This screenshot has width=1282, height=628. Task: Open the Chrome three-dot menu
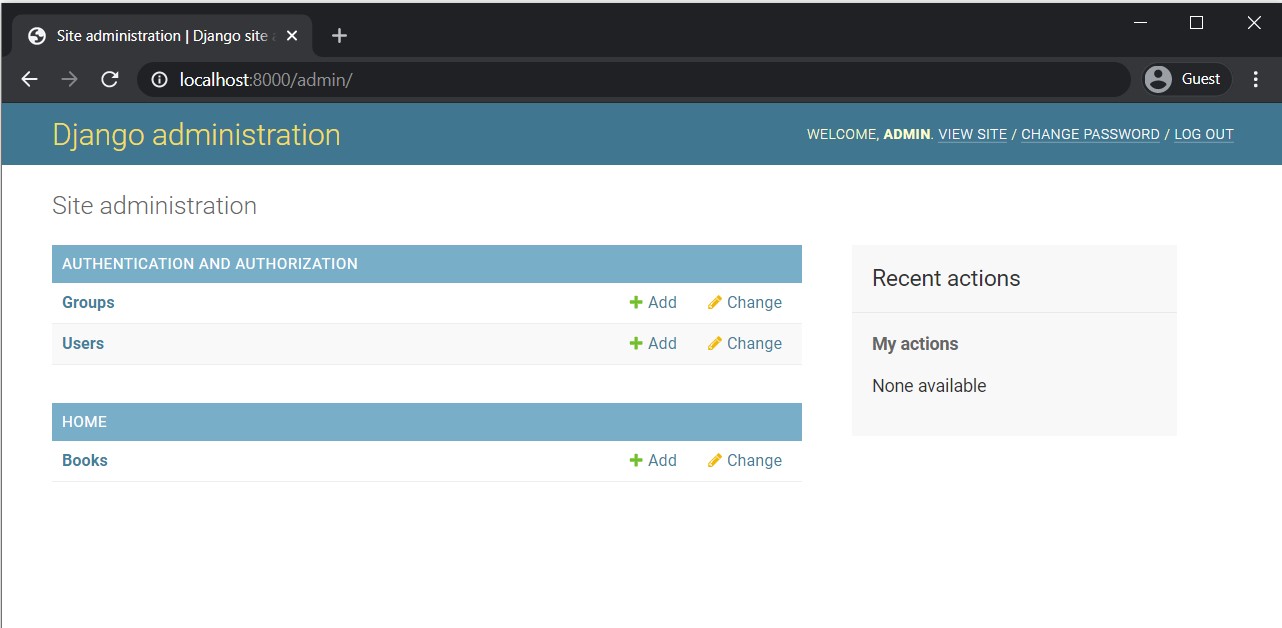1255,79
